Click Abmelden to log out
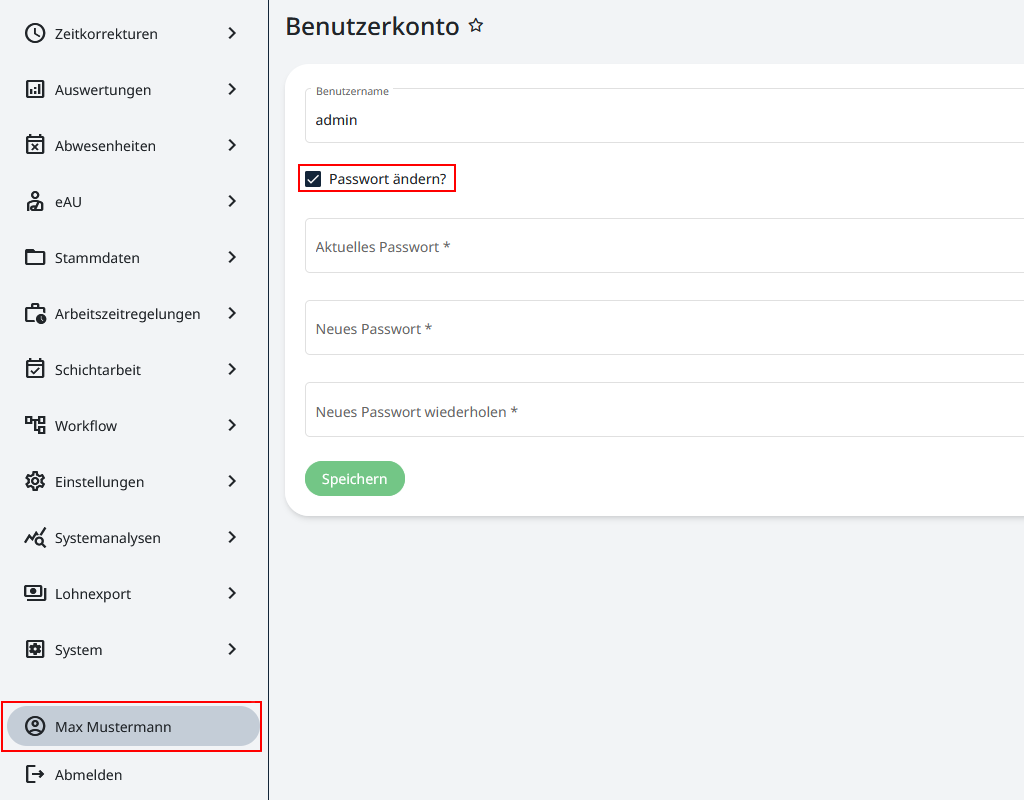Image resolution: width=1024 pixels, height=800 pixels. click(88, 775)
